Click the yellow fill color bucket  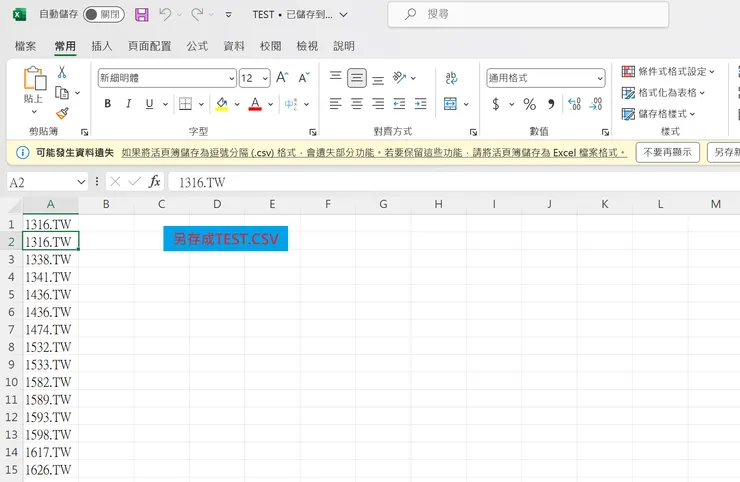pos(221,104)
